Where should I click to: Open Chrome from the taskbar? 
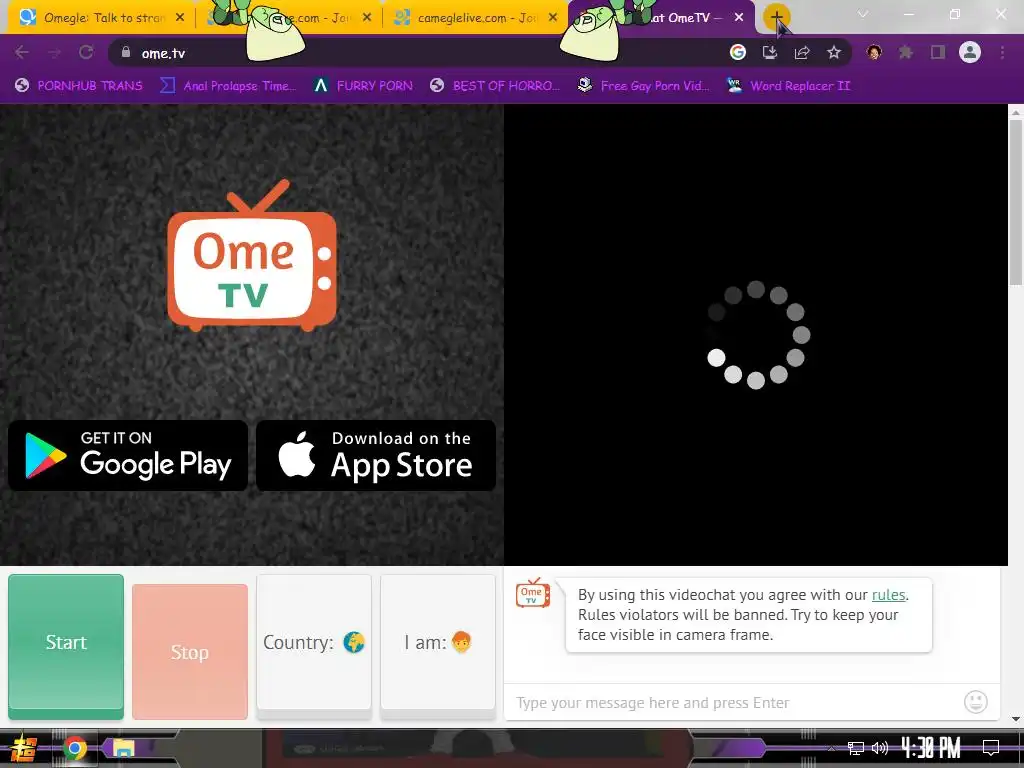(x=74, y=748)
